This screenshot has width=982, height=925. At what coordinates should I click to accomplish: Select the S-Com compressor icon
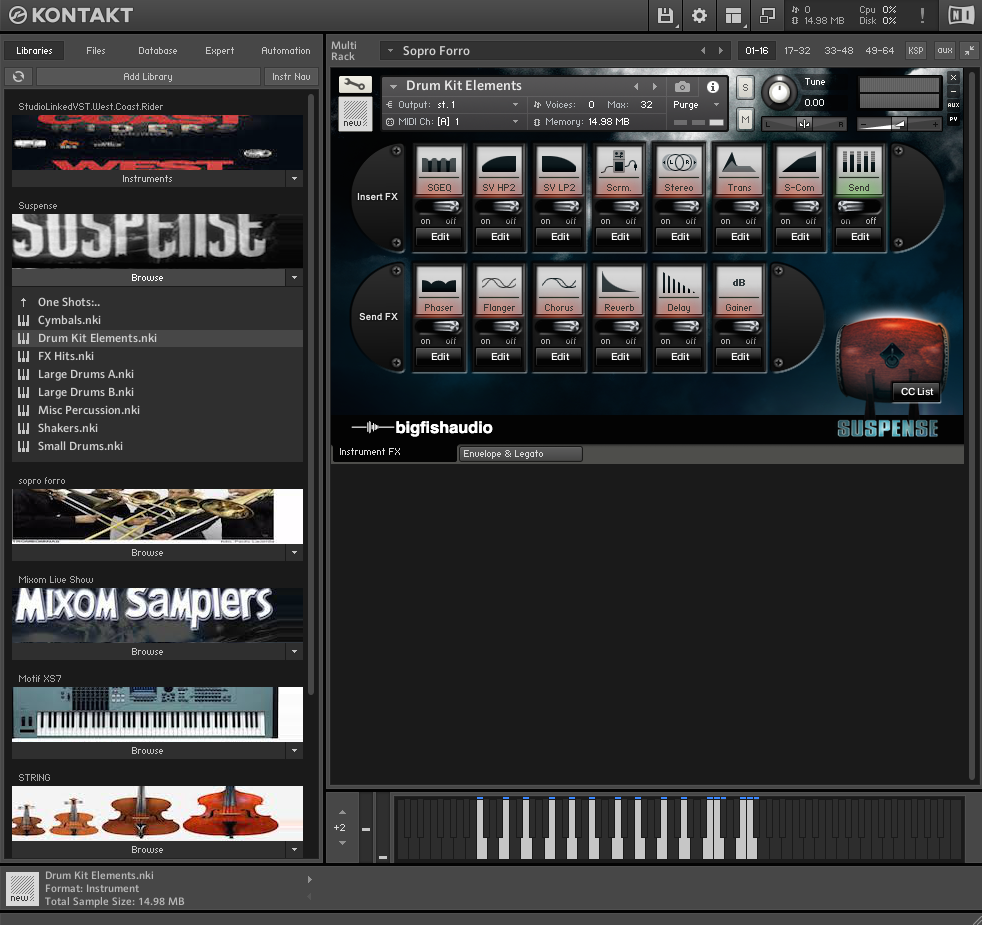(799, 170)
